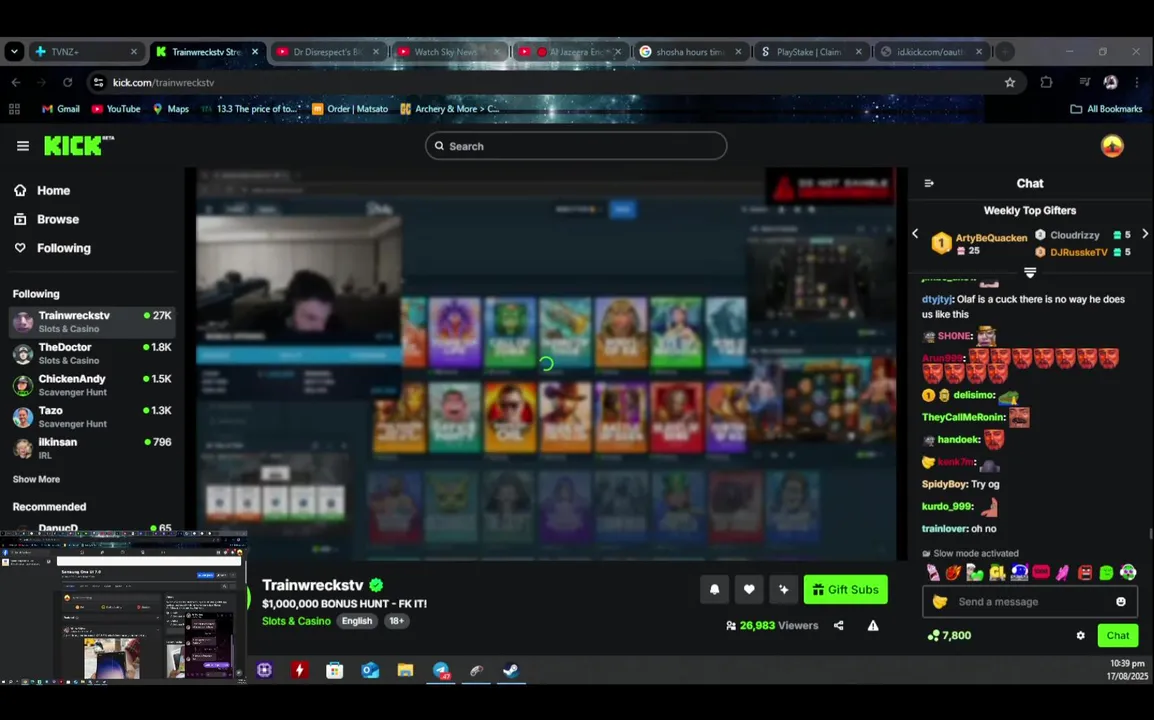Open Ilkinsan channel in Following list
The height and width of the screenshot is (720, 1154).
[x=92, y=448]
